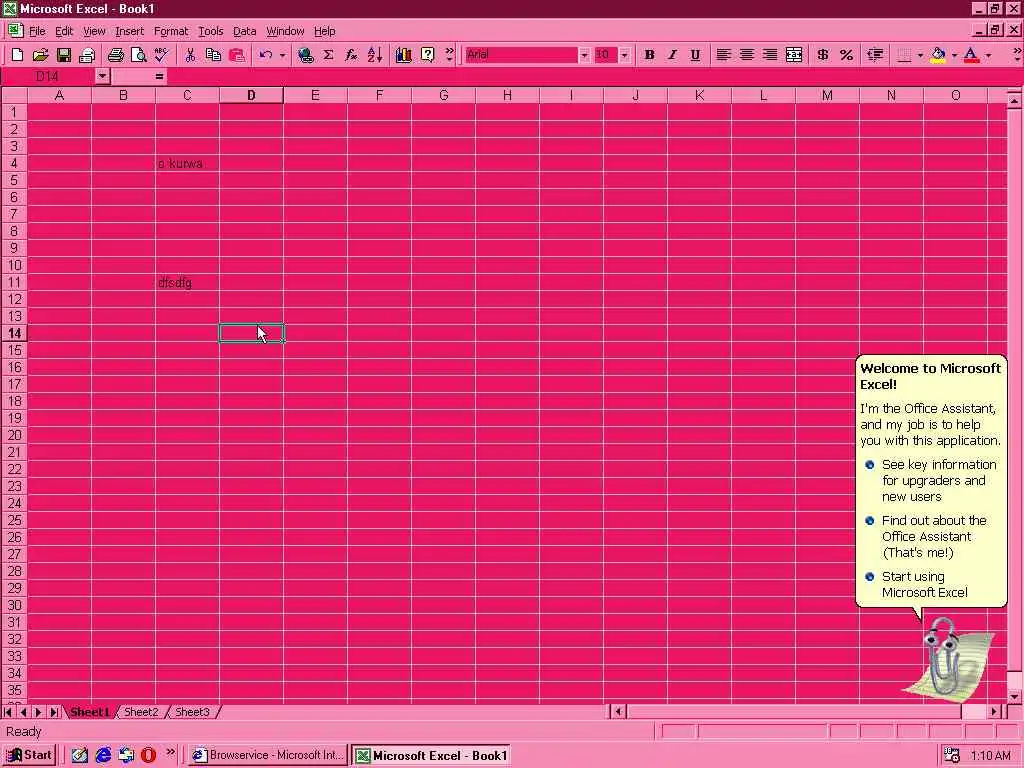Click Merge and Center icon
The height and width of the screenshot is (768, 1024).
pyautogui.click(x=793, y=55)
